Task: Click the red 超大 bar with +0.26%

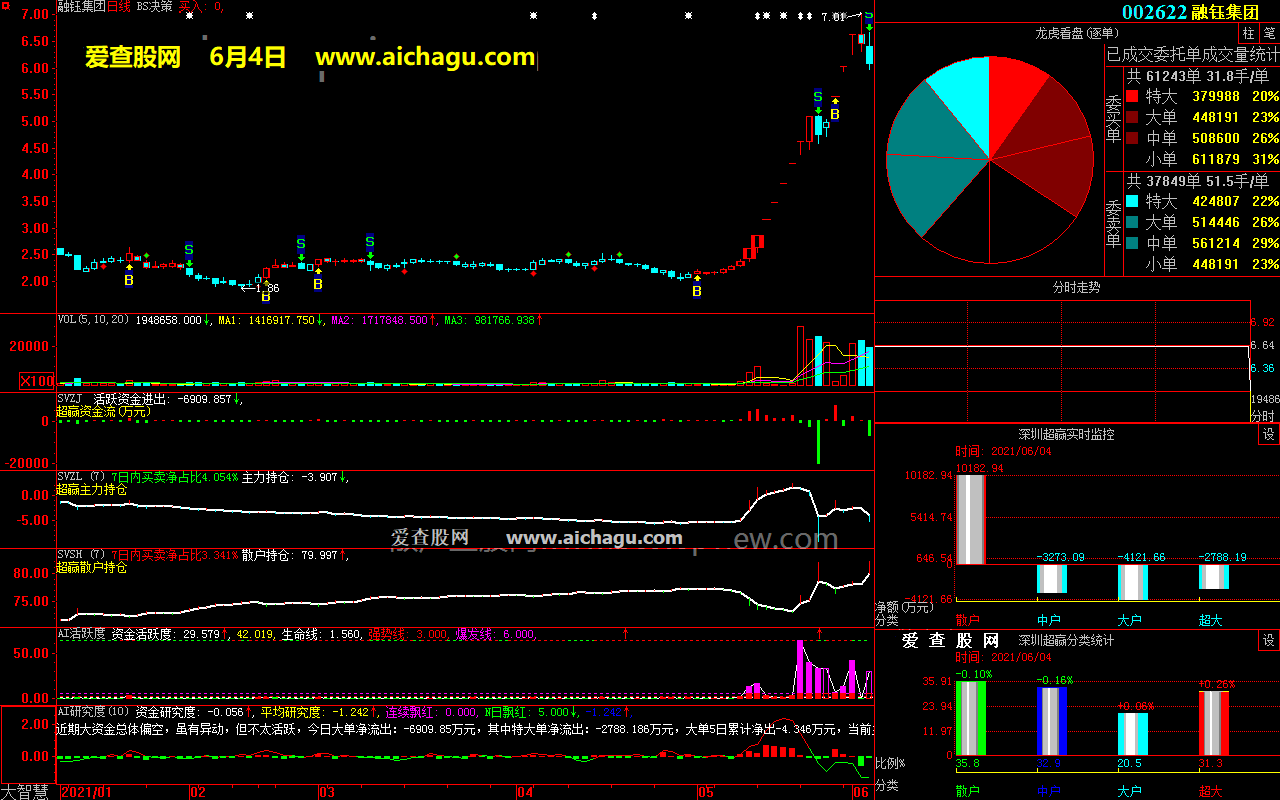Action: click(1213, 723)
